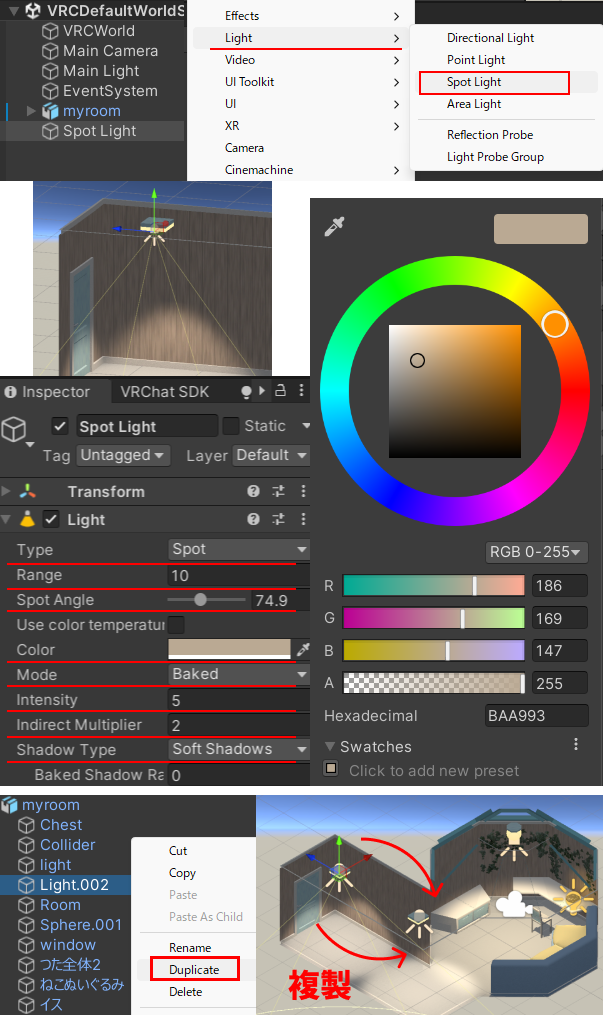Open the Swatches three-dot options menu
This screenshot has height=1015, width=603.
(576, 745)
